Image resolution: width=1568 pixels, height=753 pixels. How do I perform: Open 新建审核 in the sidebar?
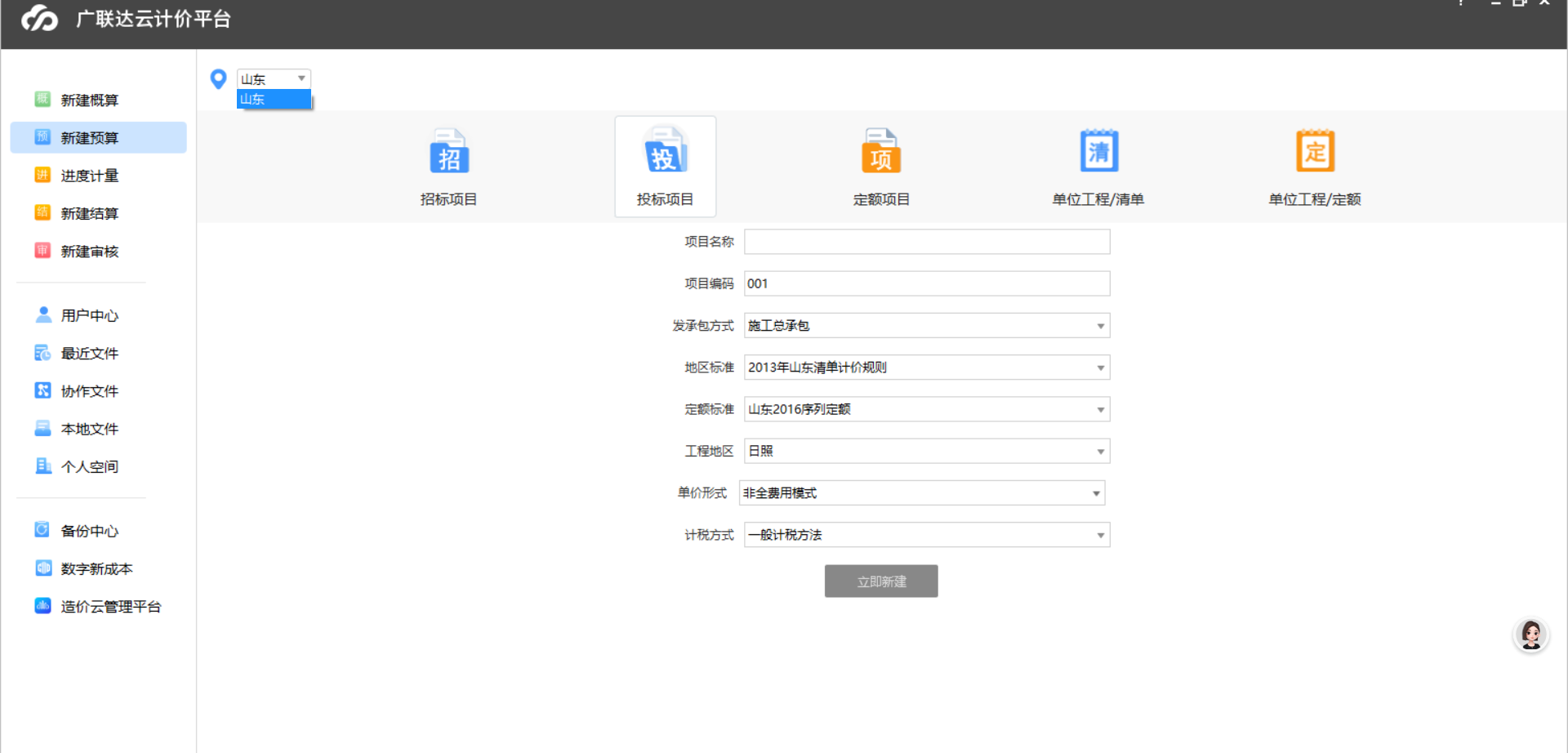click(89, 252)
